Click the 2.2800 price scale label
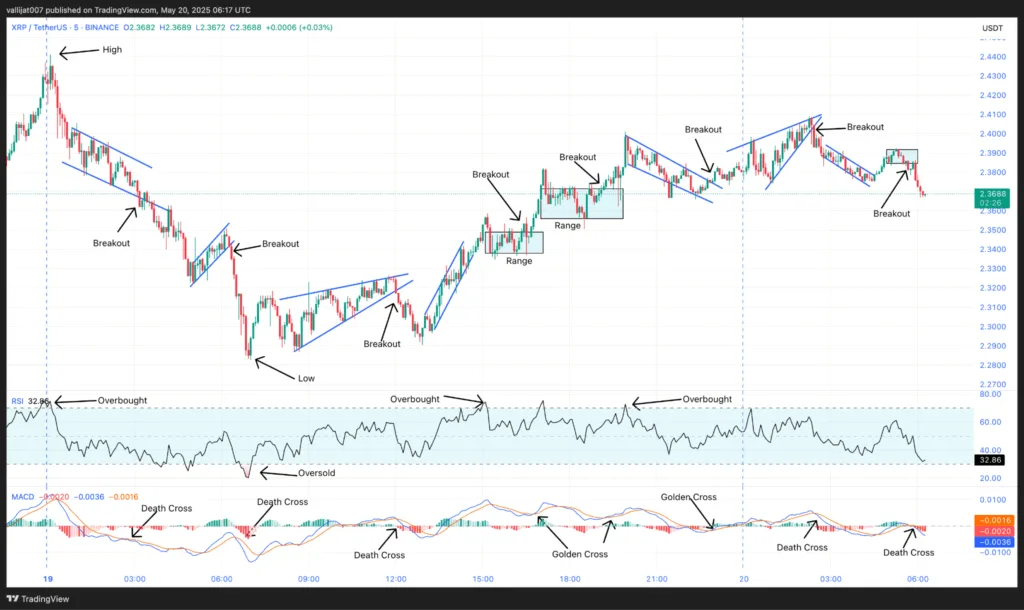 click(x=993, y=365)
